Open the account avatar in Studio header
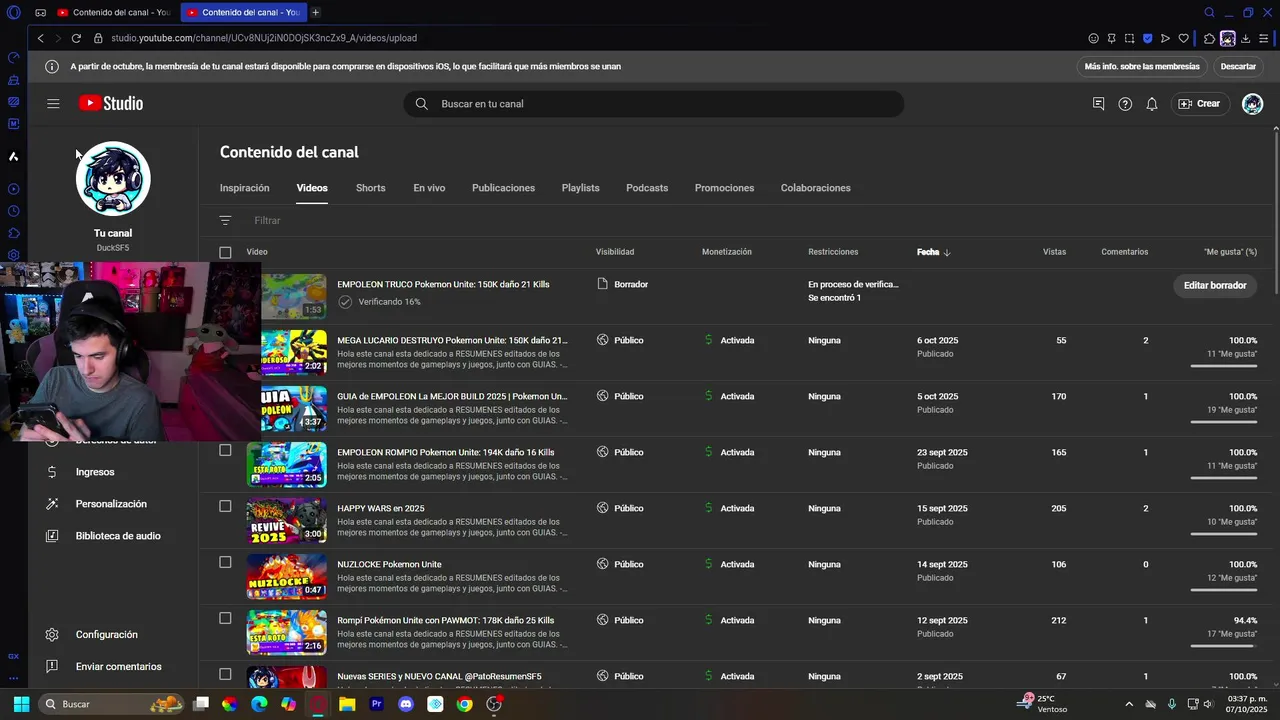The image size is (1280, 720). (1252, 104)
